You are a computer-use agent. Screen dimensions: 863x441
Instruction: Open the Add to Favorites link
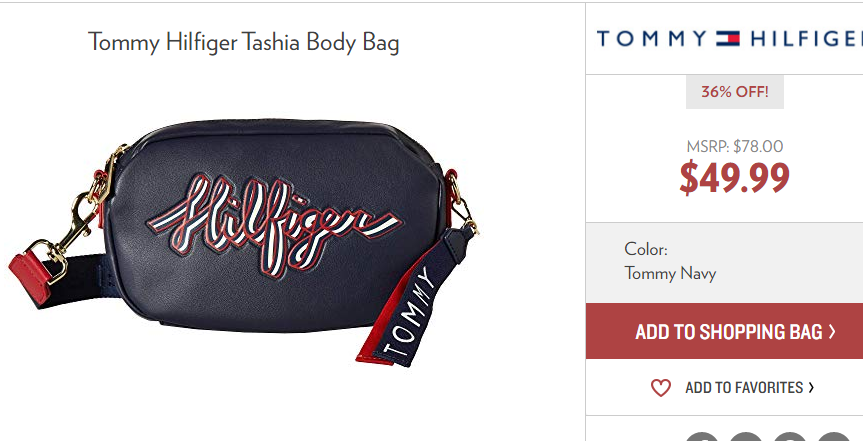click(x=733, y=388)
